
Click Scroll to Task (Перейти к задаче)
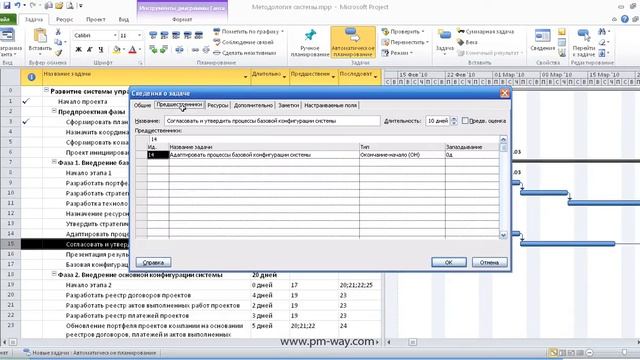click(584, 42)
